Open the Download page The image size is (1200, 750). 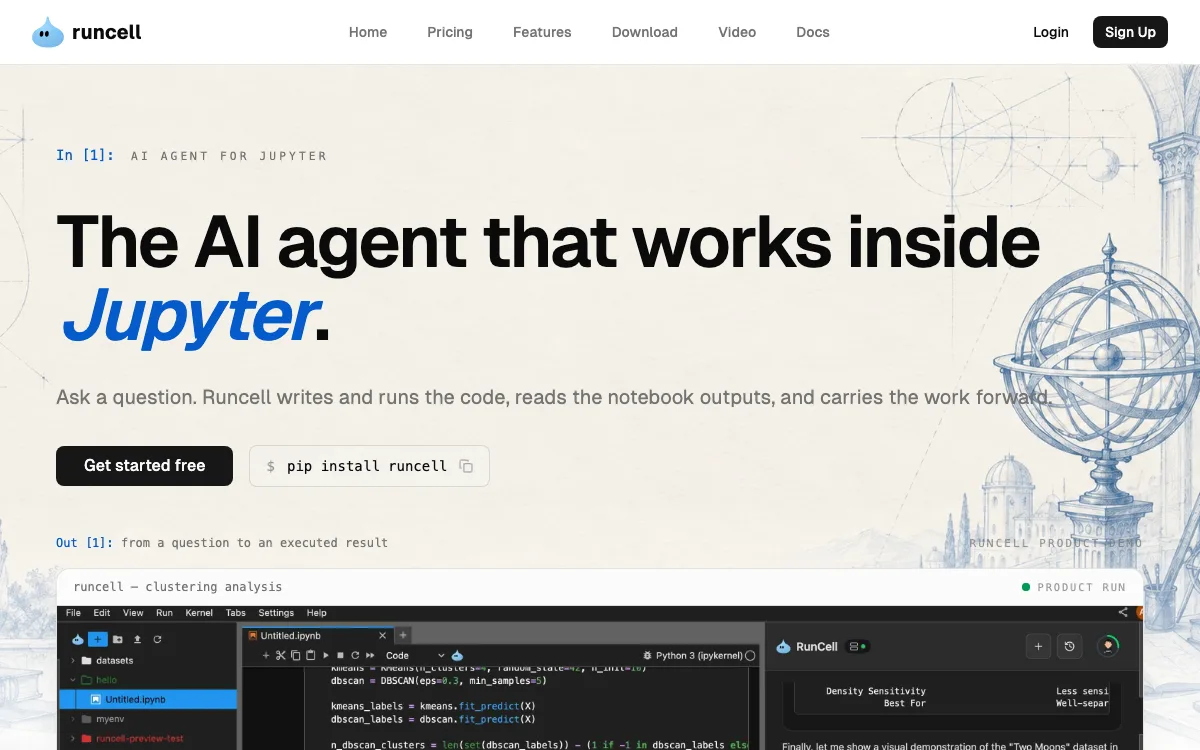tap(645, 32)
